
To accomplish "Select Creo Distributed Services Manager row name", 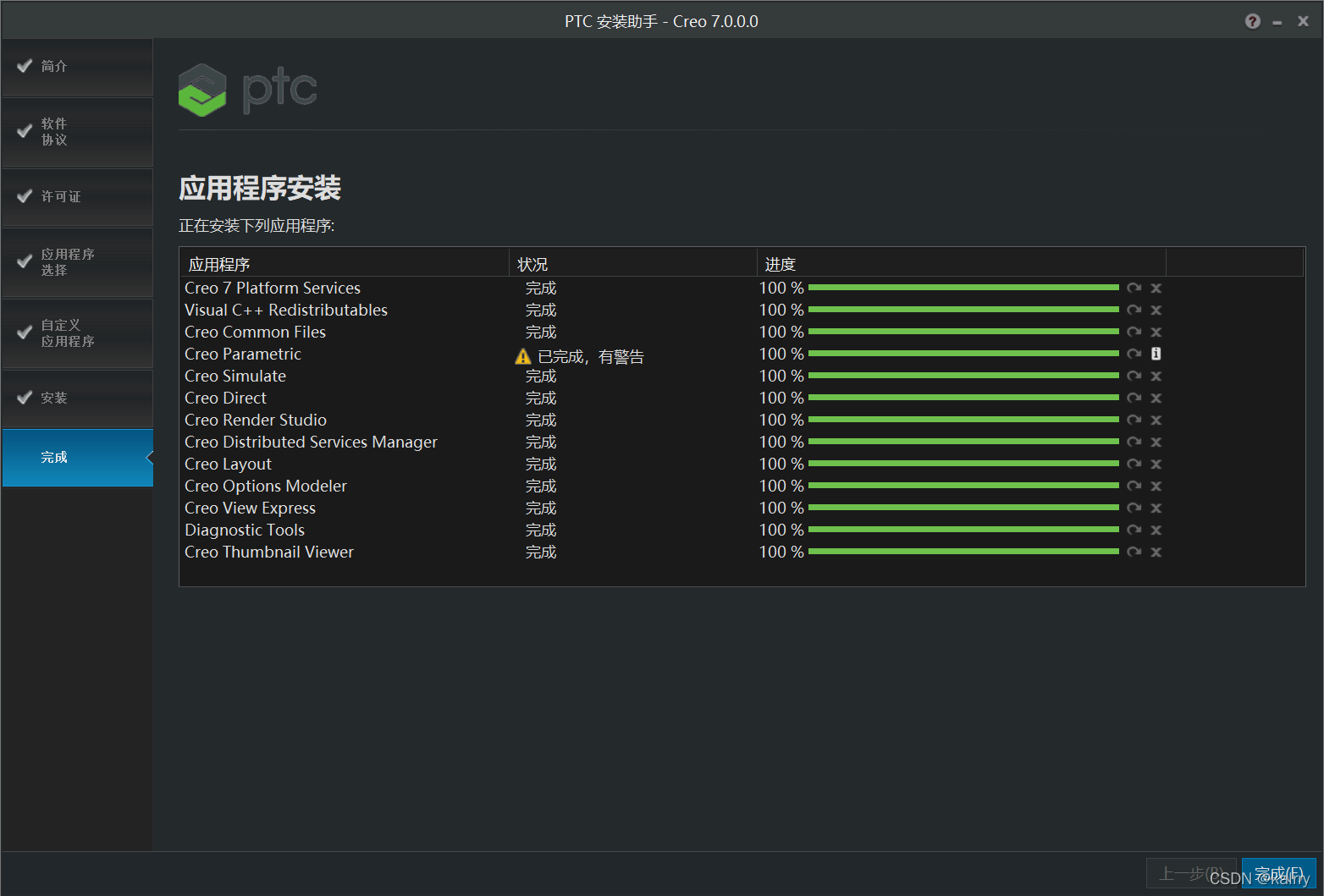I will 311,443.
